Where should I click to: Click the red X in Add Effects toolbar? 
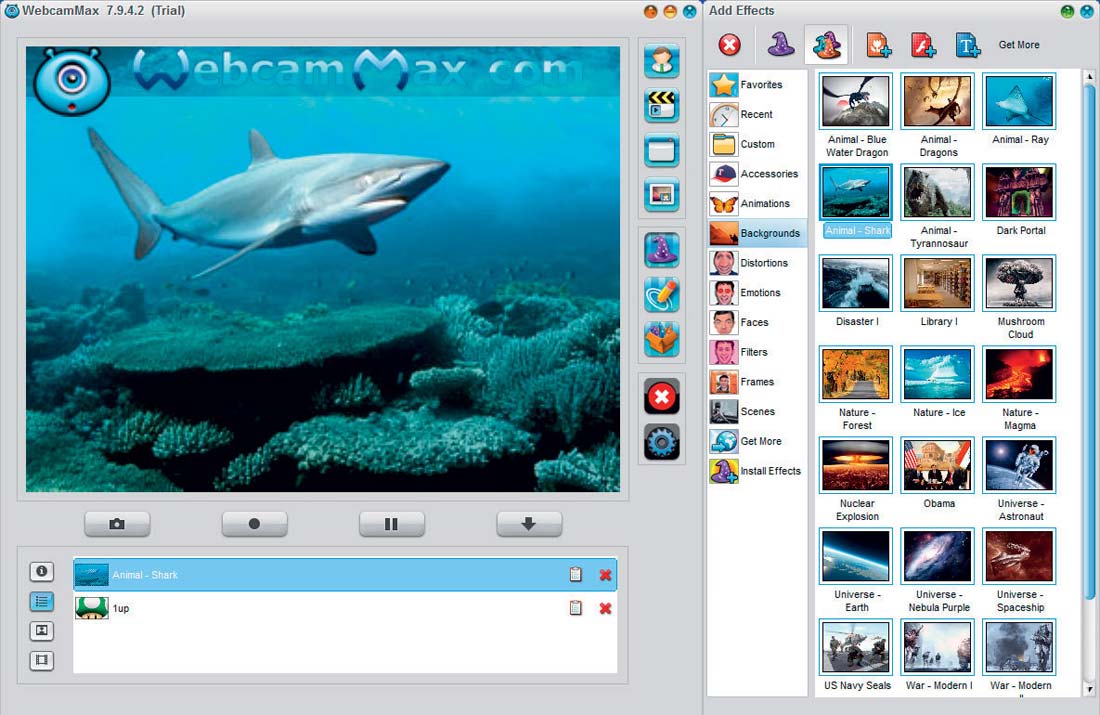click(730, 45)
